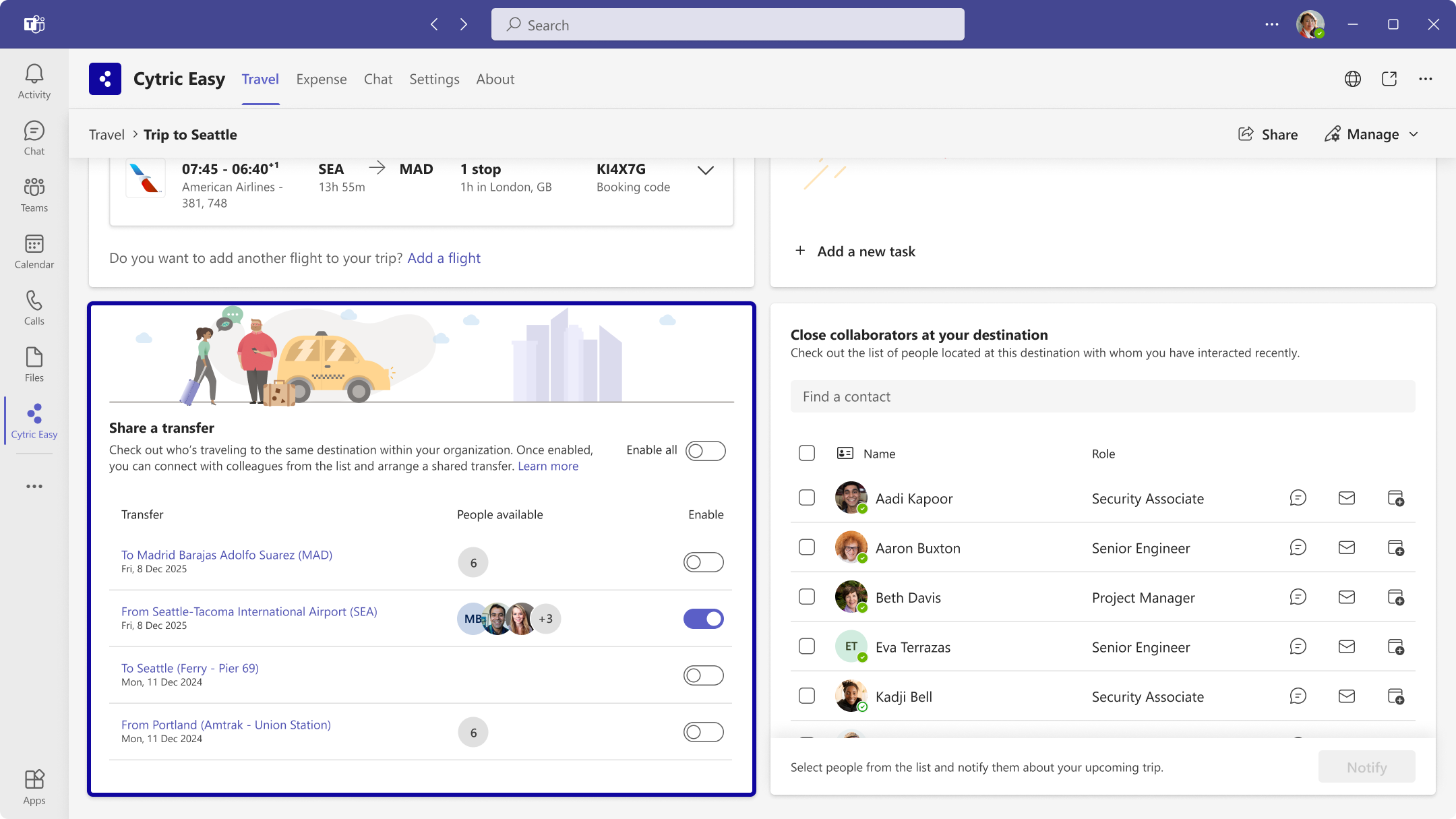The width and height of the screenshot is (1456, 819).
Task: Add Eva Terrazas to your calendar
Action: pyautogui.click(x=1396, y=646)
